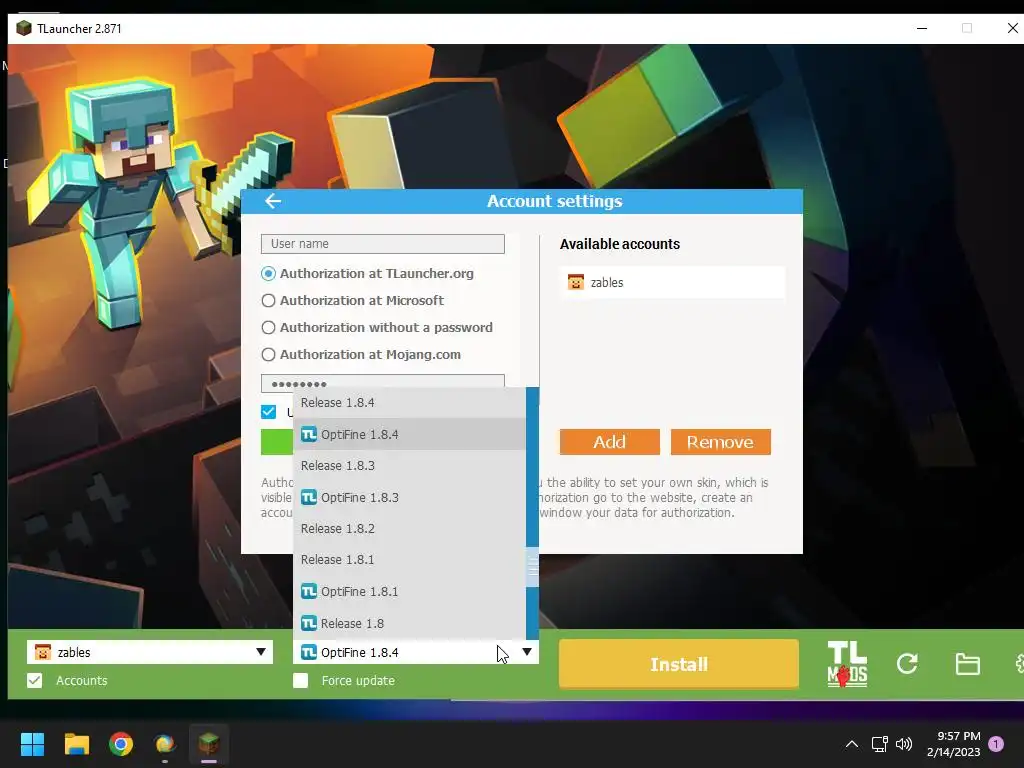The width and height of the screenshot is (1024, 768).
Task: Click the Remove account button
Action: tap(720, 442)
